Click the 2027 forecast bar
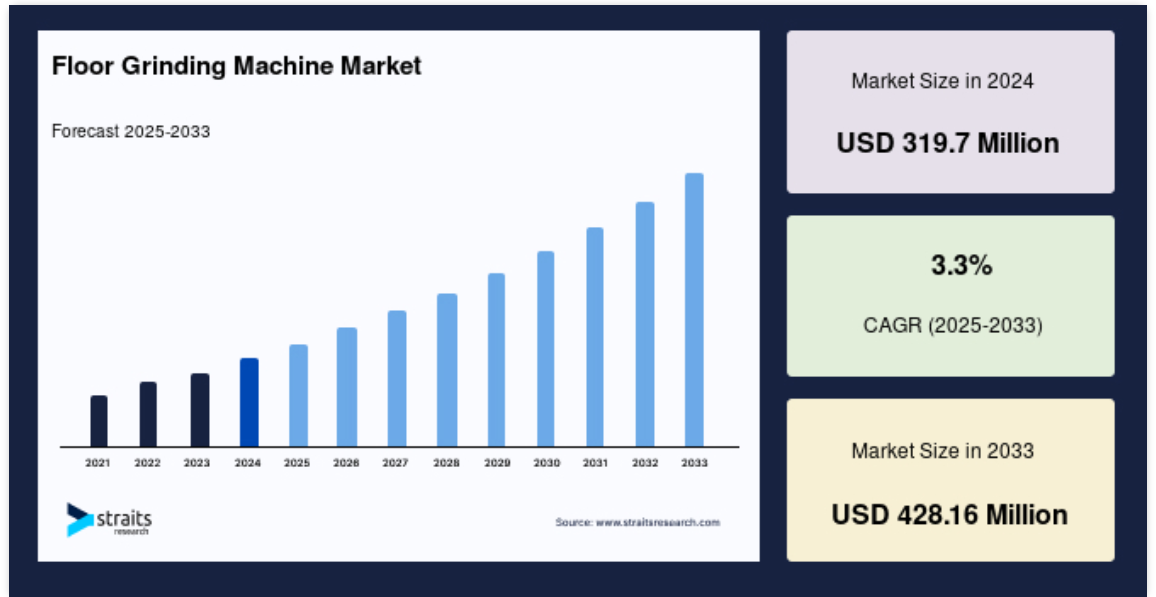Viewport: 1156px width, 597px height. point(397,378)
